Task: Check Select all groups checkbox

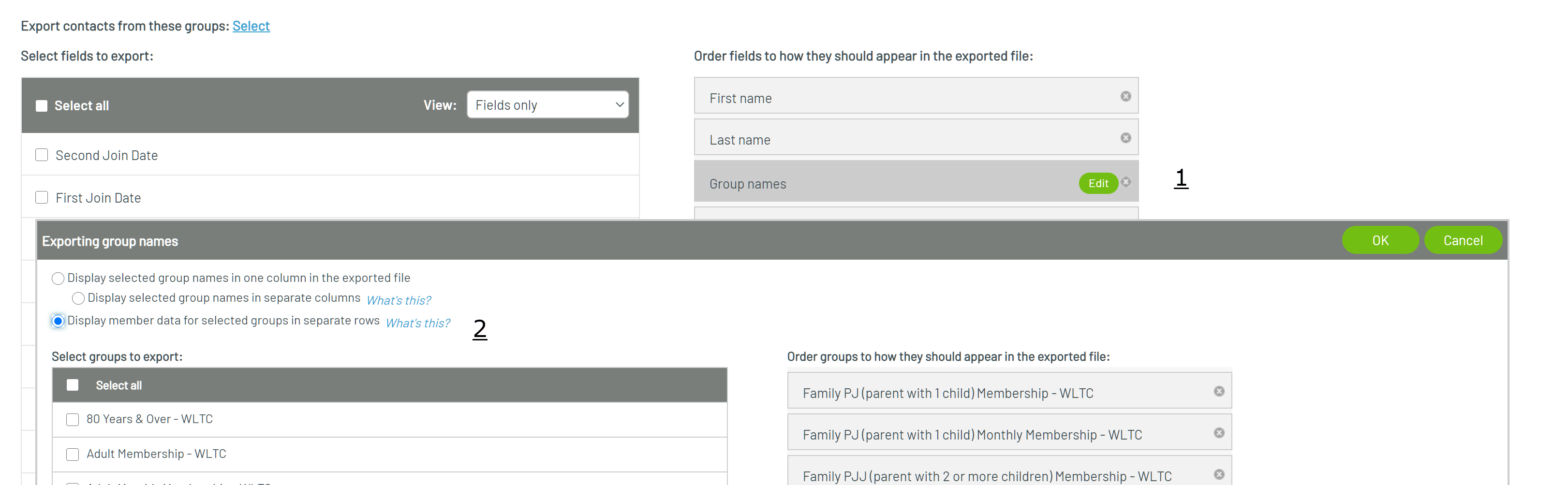Action: (73, 385)
